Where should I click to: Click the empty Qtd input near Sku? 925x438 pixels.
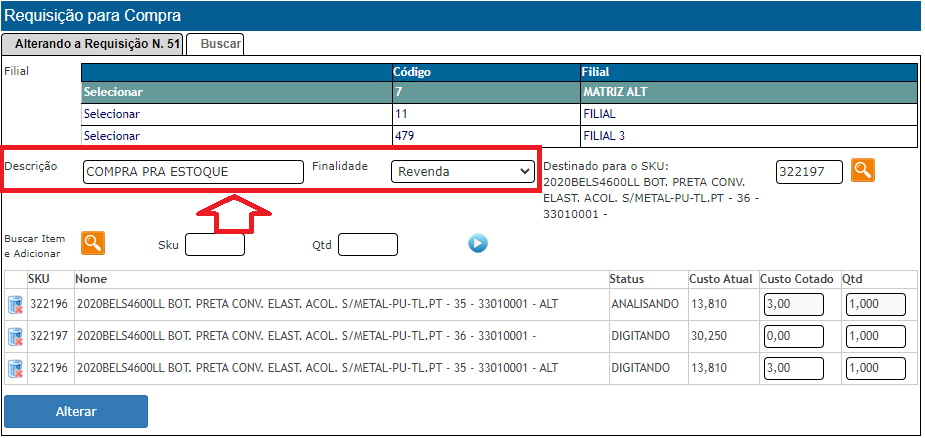[x=368, y=244]
